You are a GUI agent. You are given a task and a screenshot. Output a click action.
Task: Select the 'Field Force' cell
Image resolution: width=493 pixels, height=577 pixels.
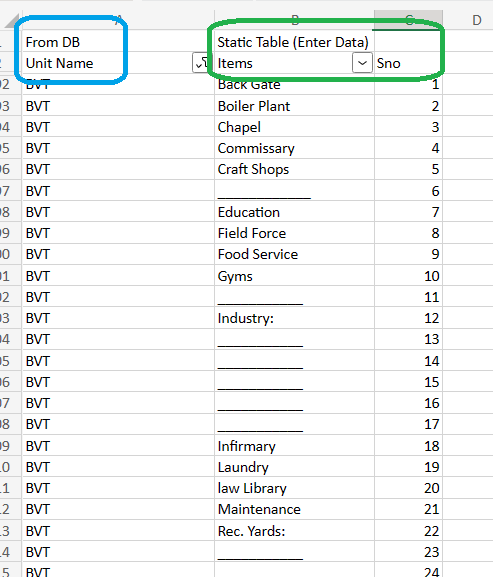[x=294, y=233]
